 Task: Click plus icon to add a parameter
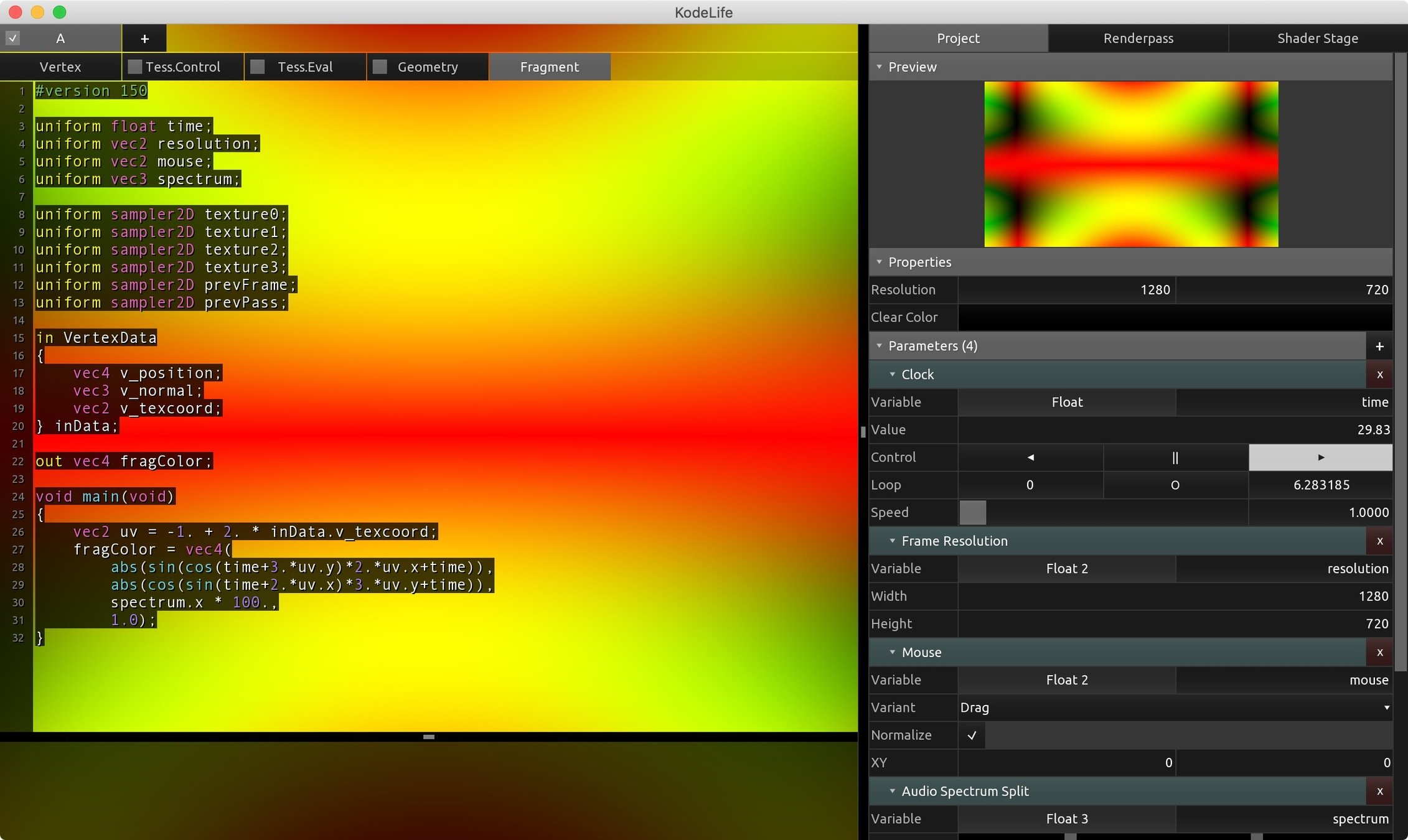1379,346
